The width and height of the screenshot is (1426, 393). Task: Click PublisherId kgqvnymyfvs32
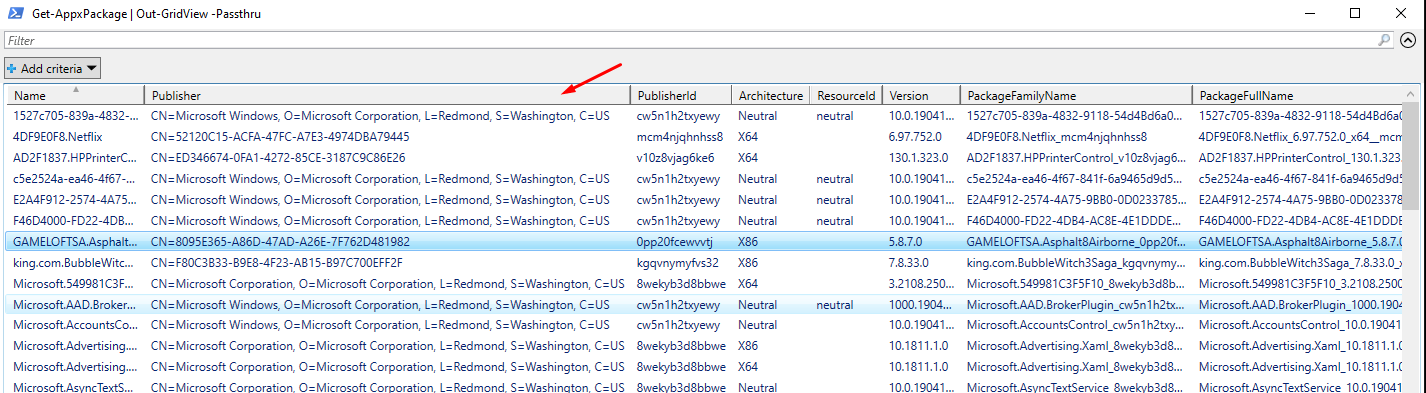(x=677, y=263)
